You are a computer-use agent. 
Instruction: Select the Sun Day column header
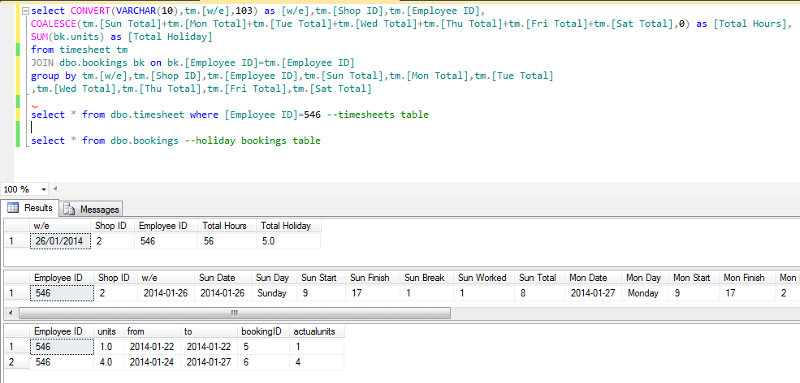(274, 278)
